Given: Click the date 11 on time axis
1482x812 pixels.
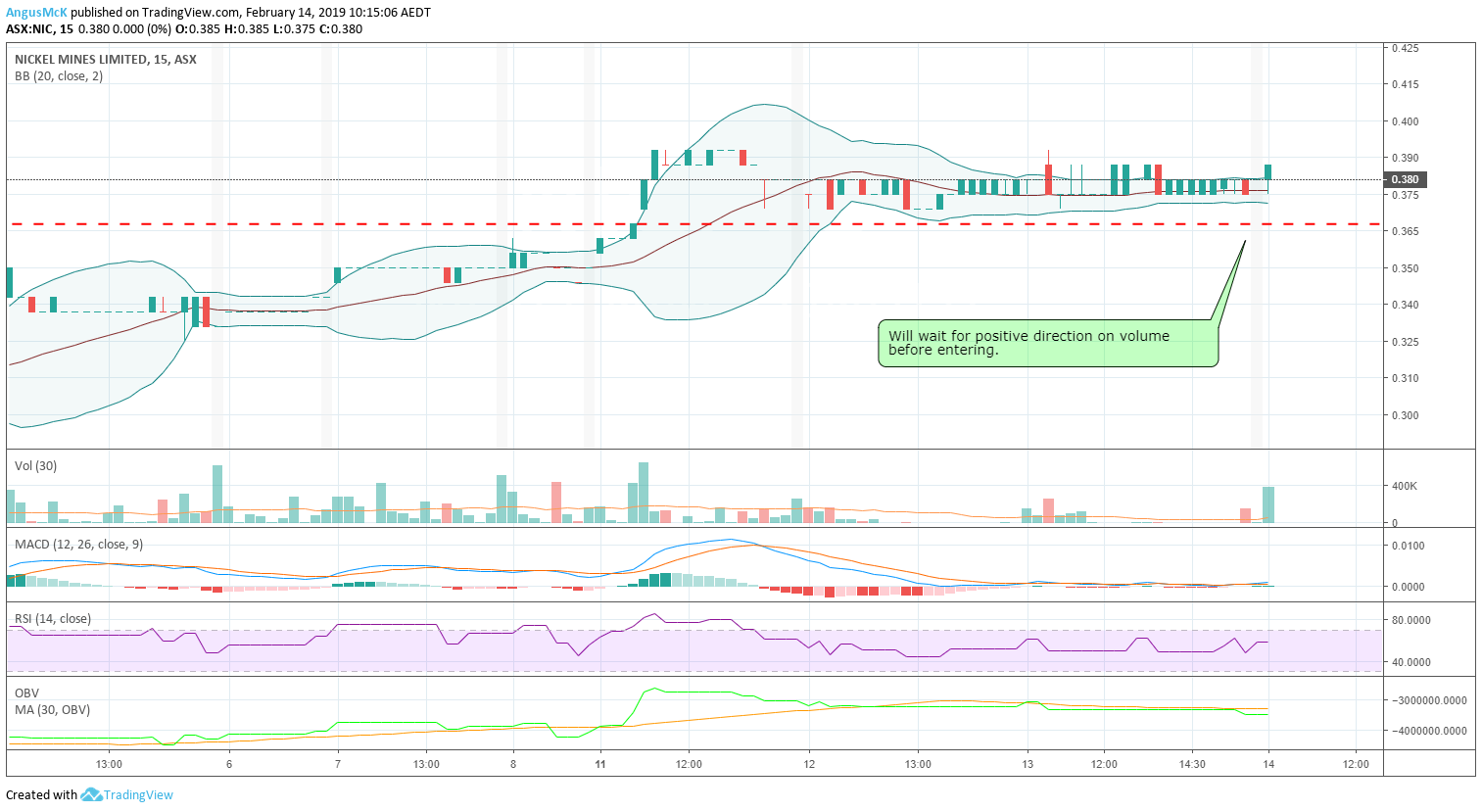Looking at the screenshot, I should 600,764.
